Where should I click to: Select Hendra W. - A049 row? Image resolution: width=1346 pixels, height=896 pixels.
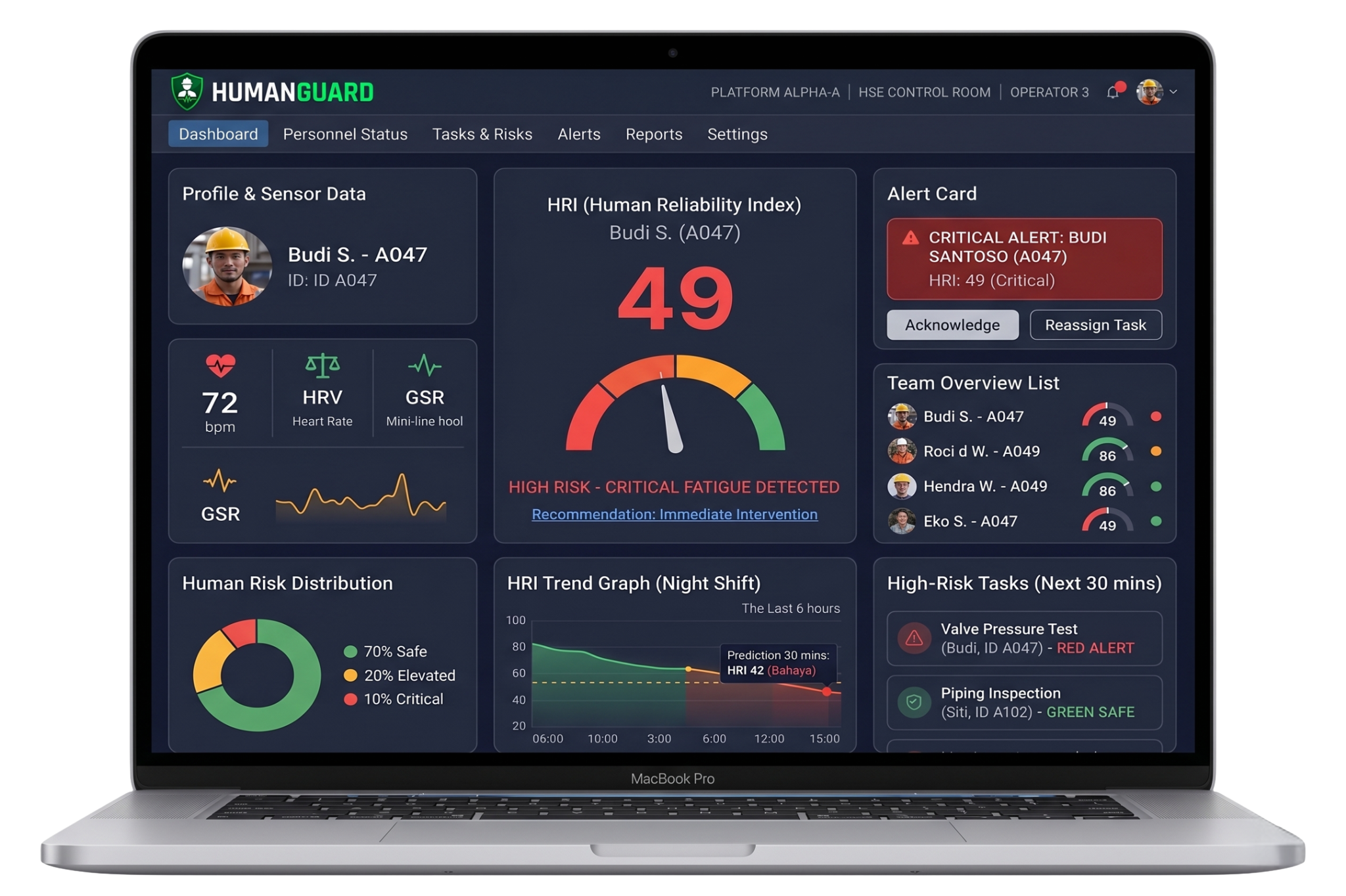tap(1024, 486)
